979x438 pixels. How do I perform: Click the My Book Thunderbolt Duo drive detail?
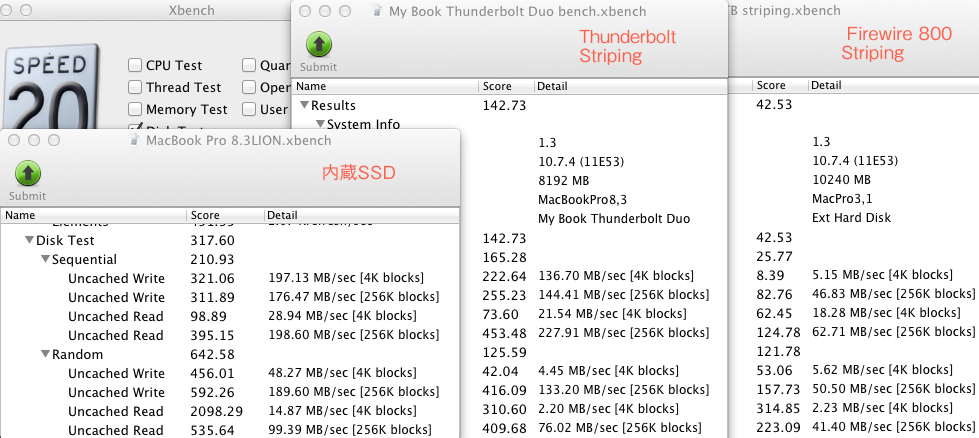(x=614, y=219)
